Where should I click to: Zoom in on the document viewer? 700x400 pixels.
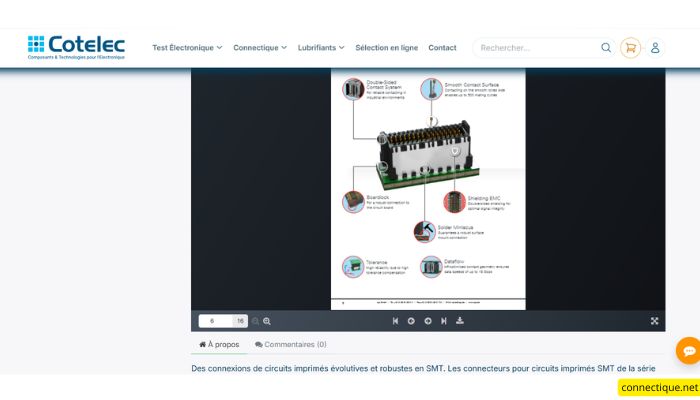267,321
